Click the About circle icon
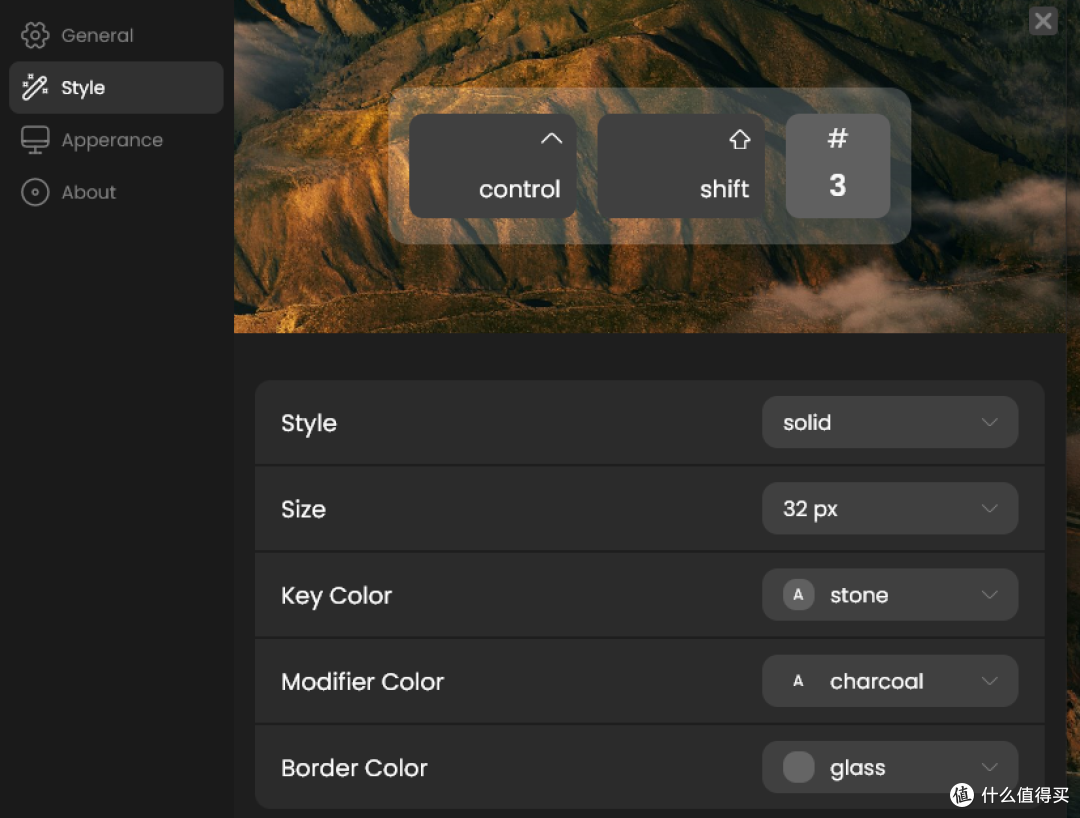The height and width of the screenshot is (818, 1080). pos(34,192)
